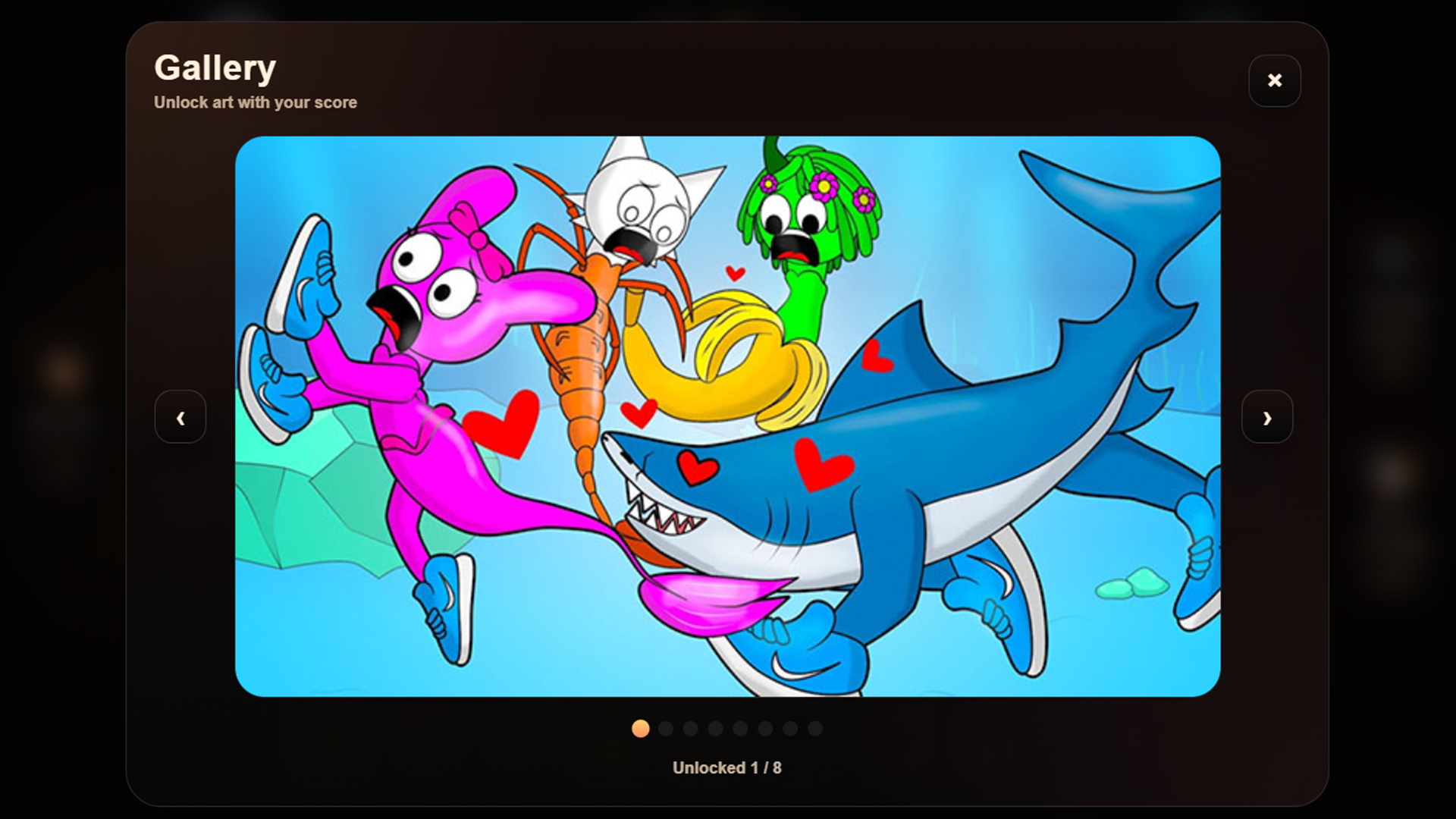Select the sixth gallery page dot

point(764,729)
